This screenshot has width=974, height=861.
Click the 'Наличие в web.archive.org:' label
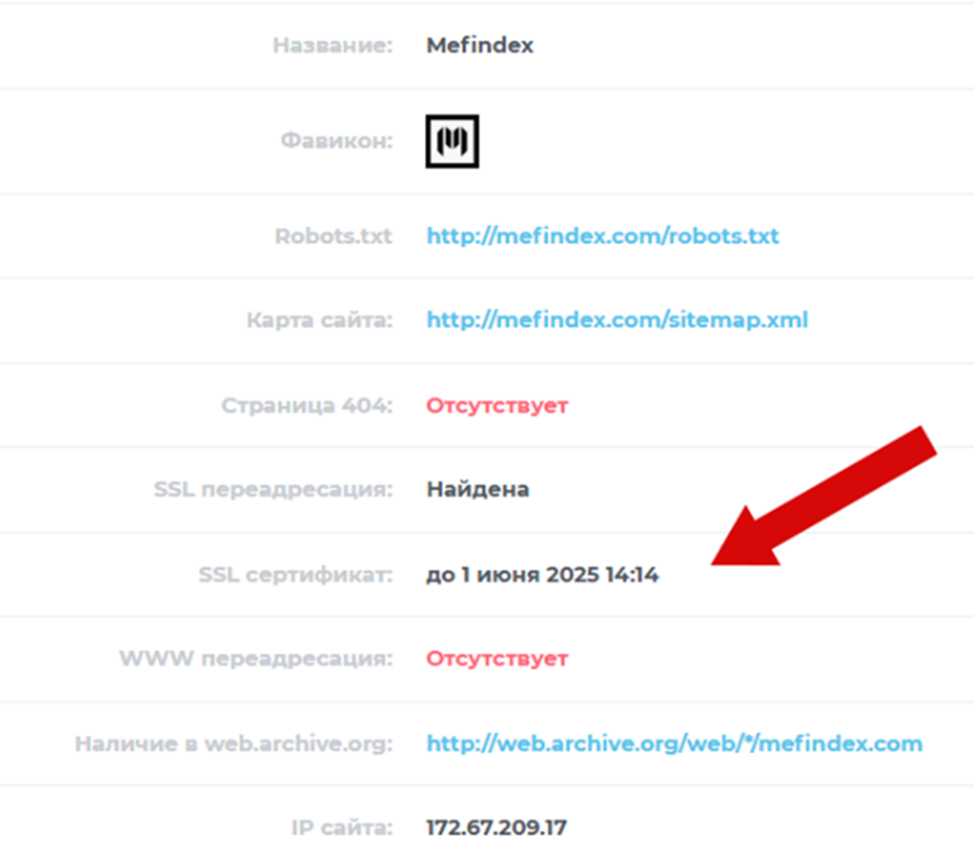(233, 744)
